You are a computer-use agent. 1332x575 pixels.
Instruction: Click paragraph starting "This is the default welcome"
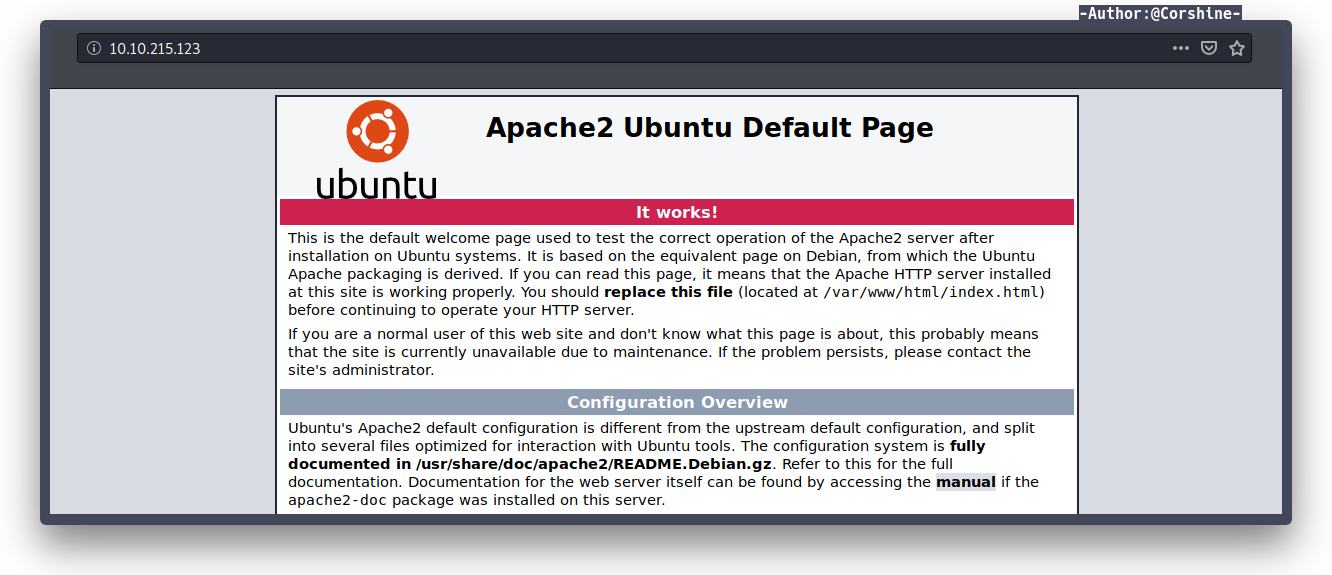(x=668, y=274)
